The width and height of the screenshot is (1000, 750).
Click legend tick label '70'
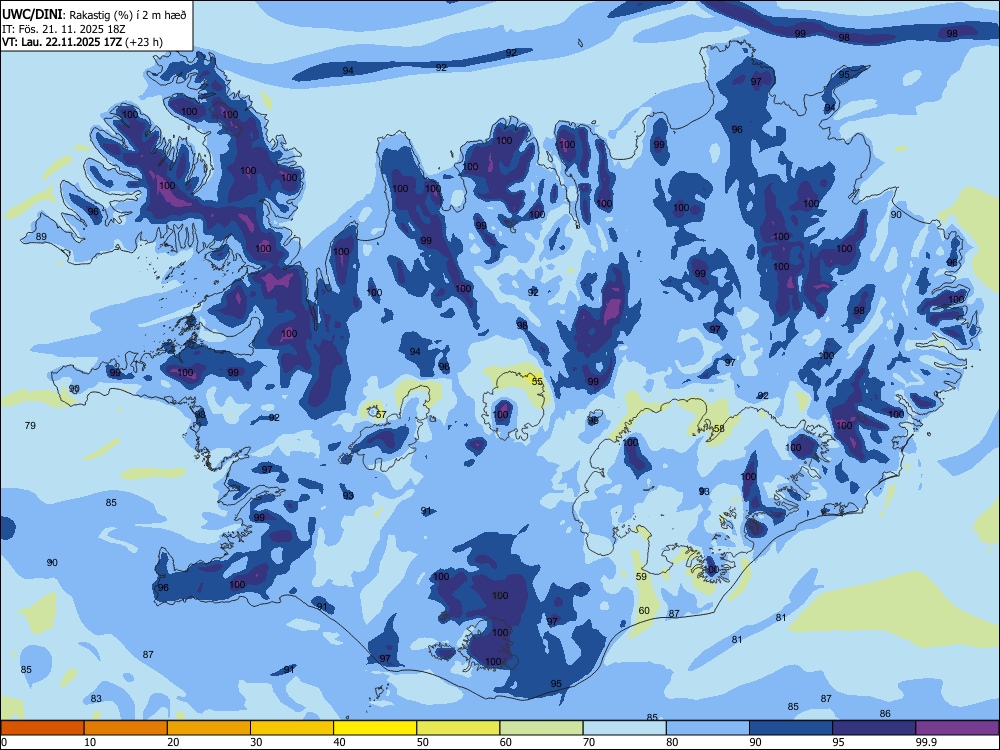point(589,742)
